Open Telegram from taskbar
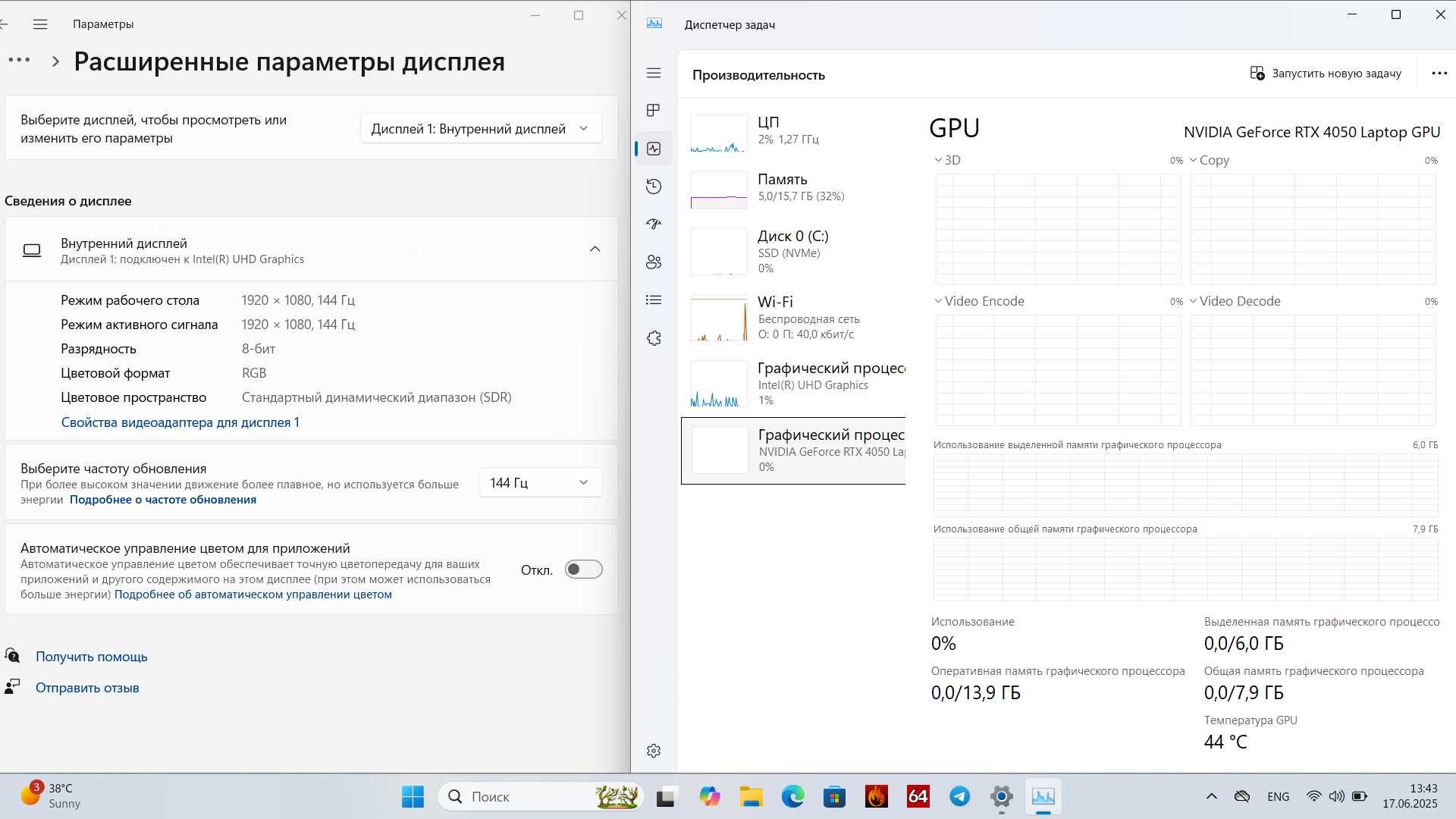Viewport: 1456px width, 819px height. click(959, 796)
